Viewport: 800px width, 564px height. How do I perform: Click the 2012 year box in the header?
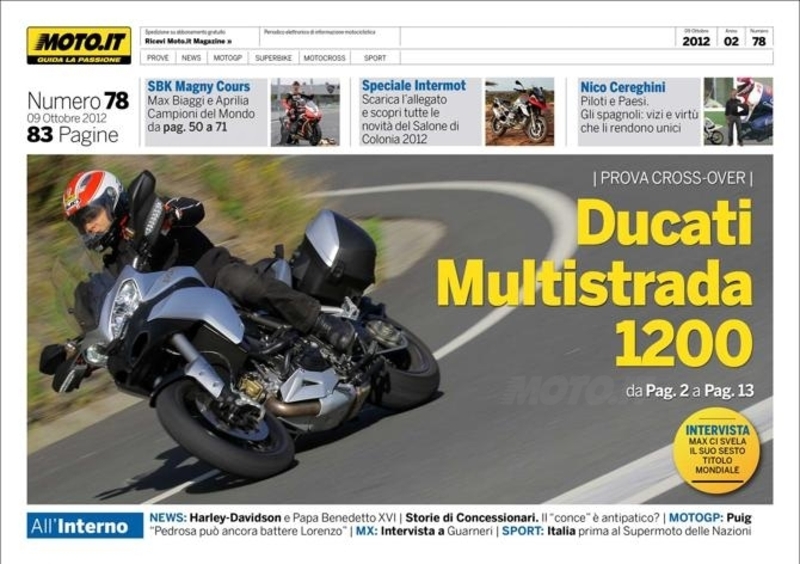click(x=696, y=38)
